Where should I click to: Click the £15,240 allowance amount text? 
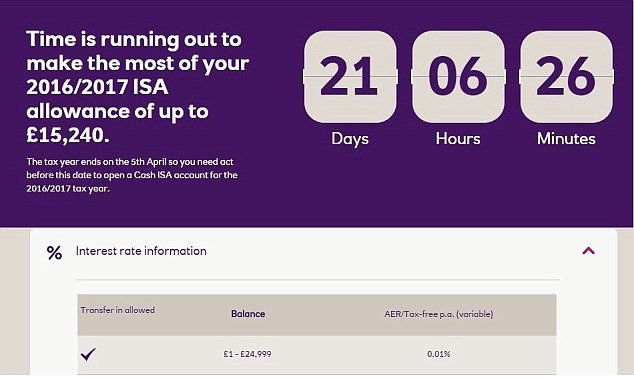68,135
